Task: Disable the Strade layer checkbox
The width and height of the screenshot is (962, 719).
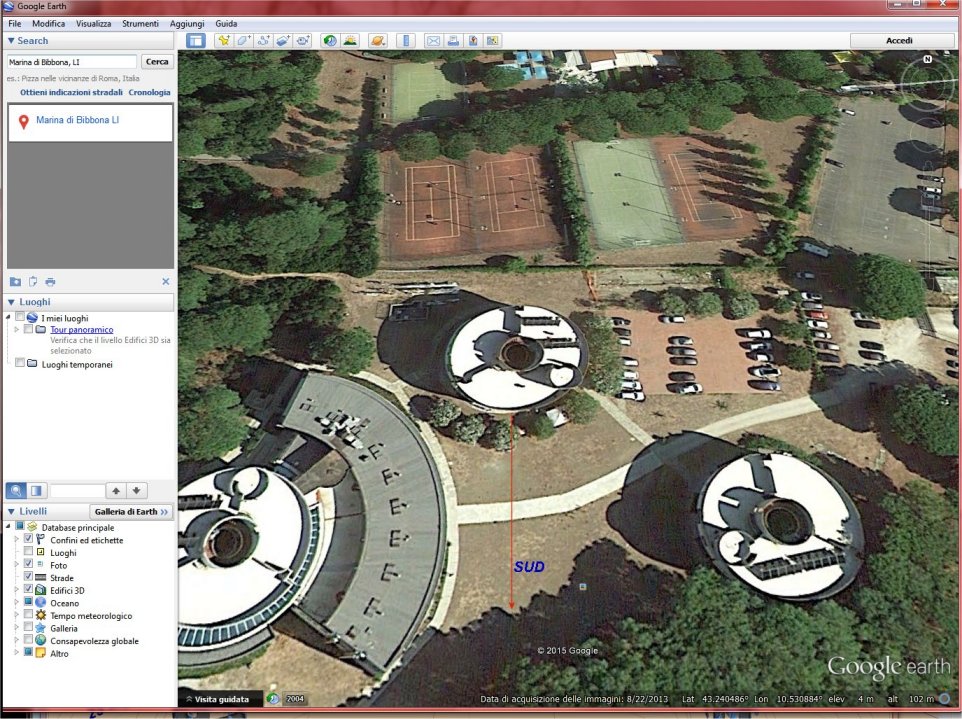Action: tap(28, 577)
